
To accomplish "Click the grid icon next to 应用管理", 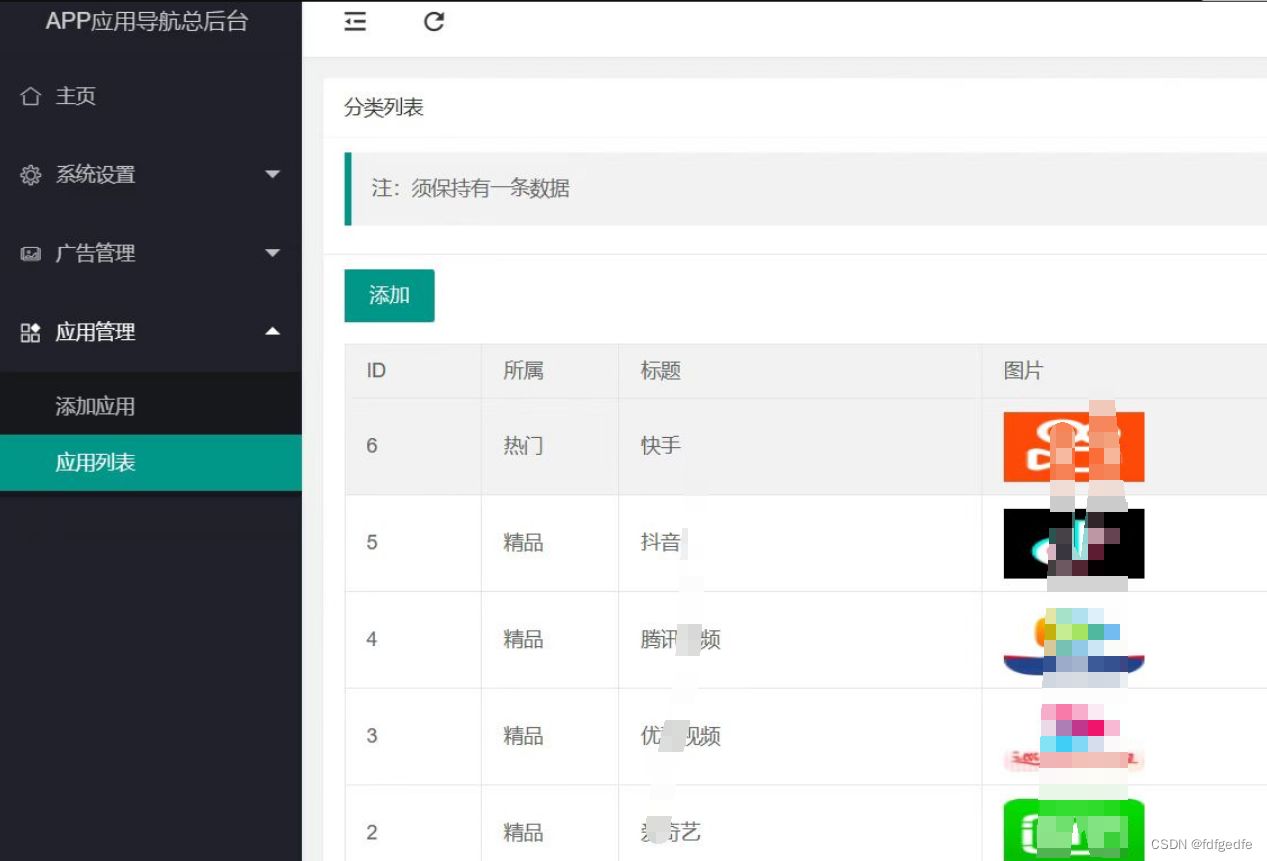I will 29,332.
